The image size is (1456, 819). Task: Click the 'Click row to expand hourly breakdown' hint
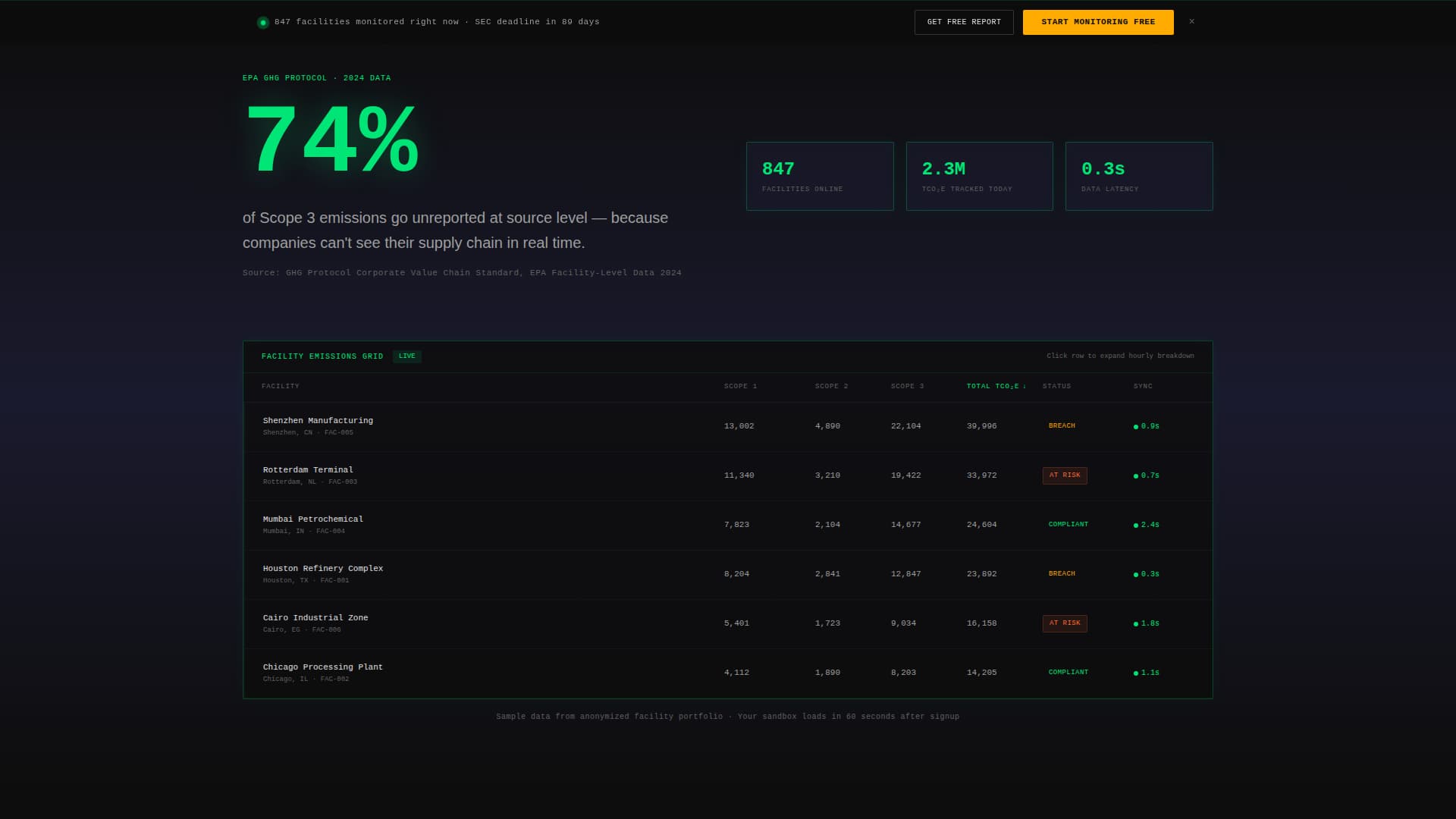(x=1120, y=356)
